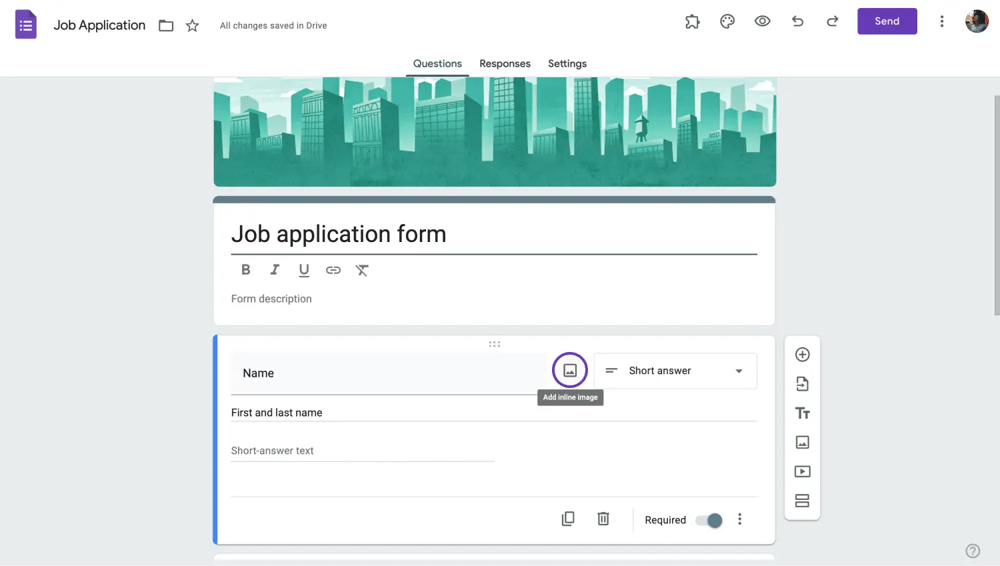
Task: Click the Send button
Action: 887,21
